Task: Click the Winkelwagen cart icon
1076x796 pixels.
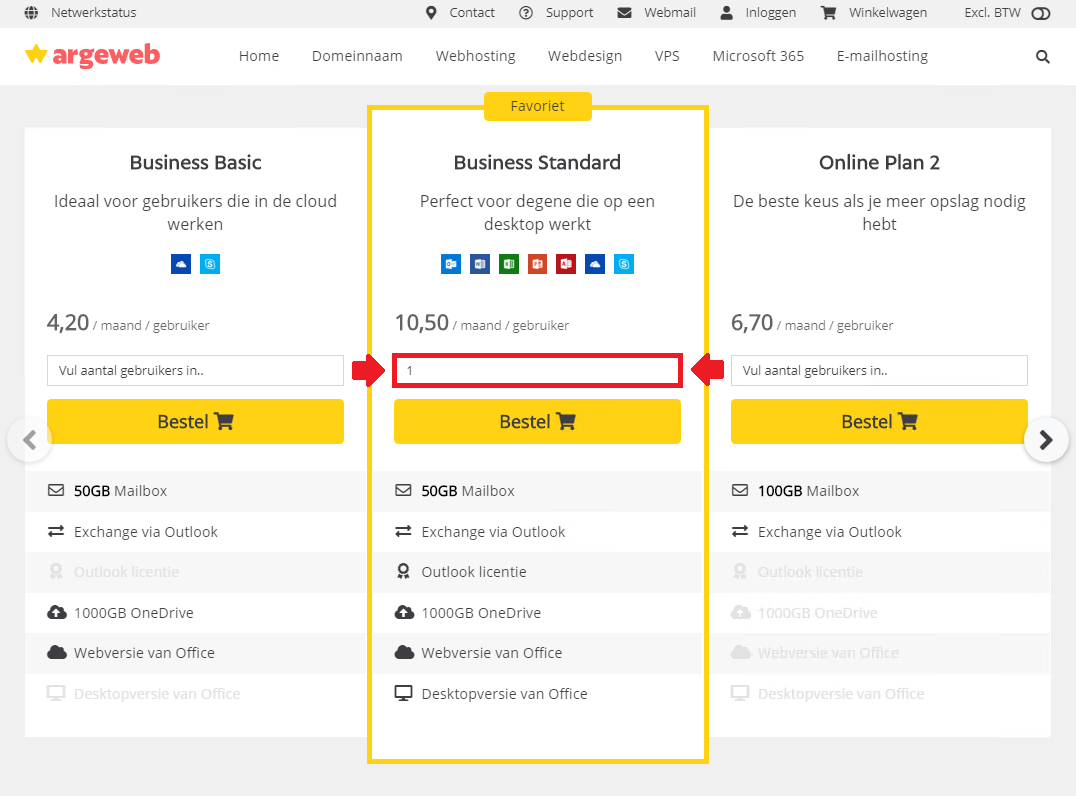Action: click(x=829, y=12)
